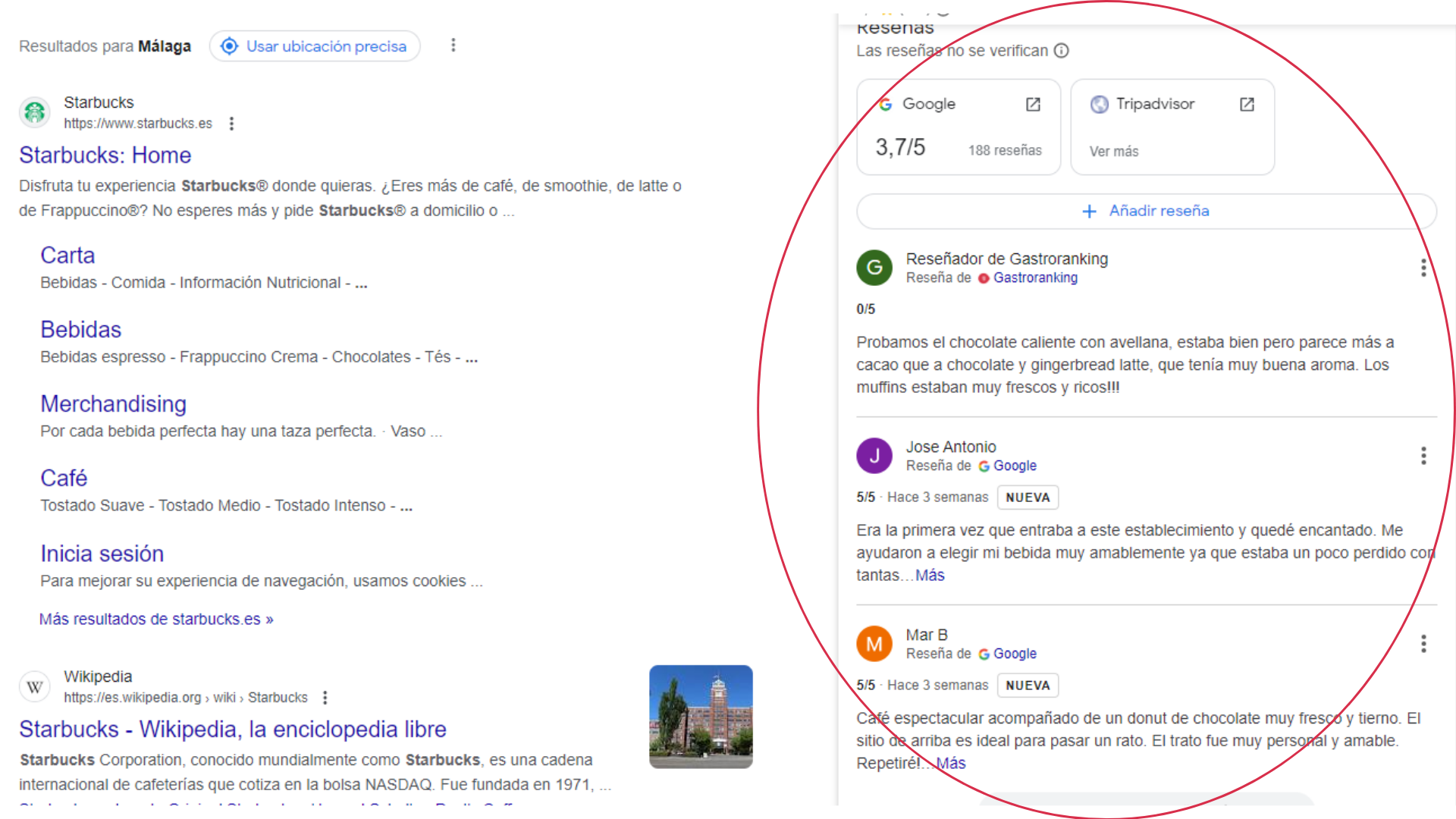Open the Merchandising sitelink
Viewport: 1456px width, 819px height.
point(113,403)
